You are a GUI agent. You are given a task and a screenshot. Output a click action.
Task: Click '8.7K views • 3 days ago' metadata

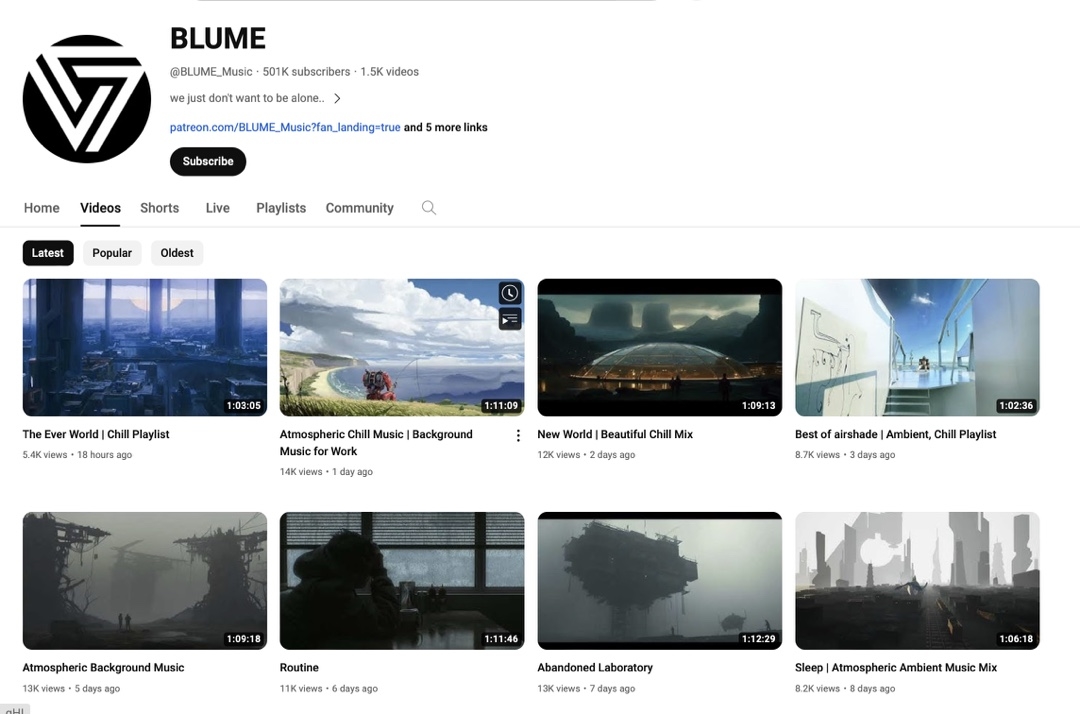click(x=845, y=455)
